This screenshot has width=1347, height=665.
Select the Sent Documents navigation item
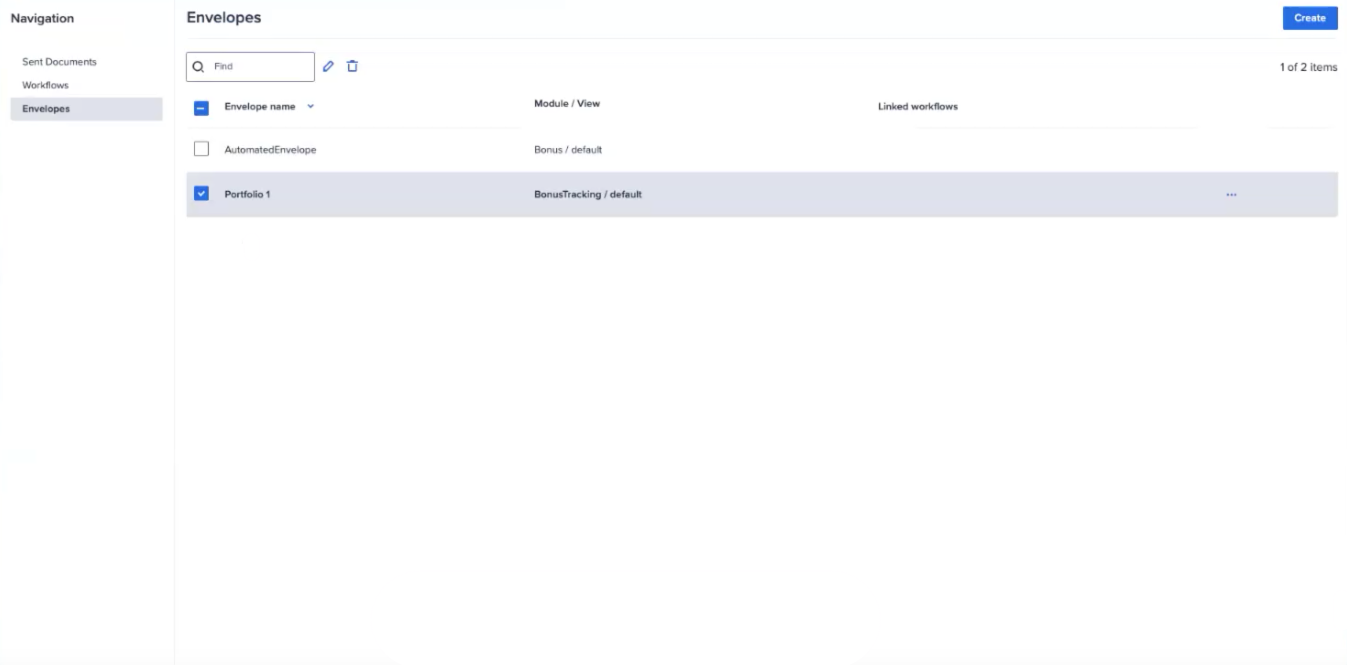coord(57,61)
